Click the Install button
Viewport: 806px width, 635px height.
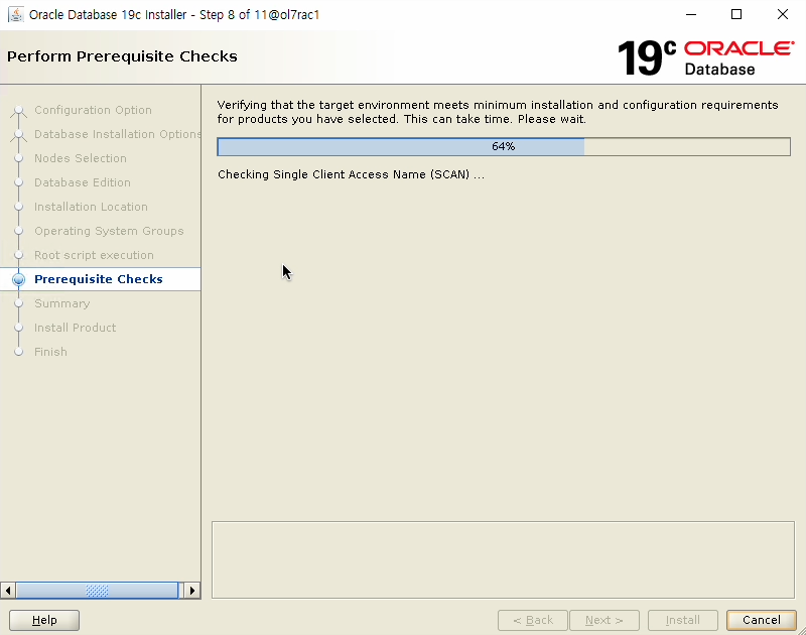[683, 620]
